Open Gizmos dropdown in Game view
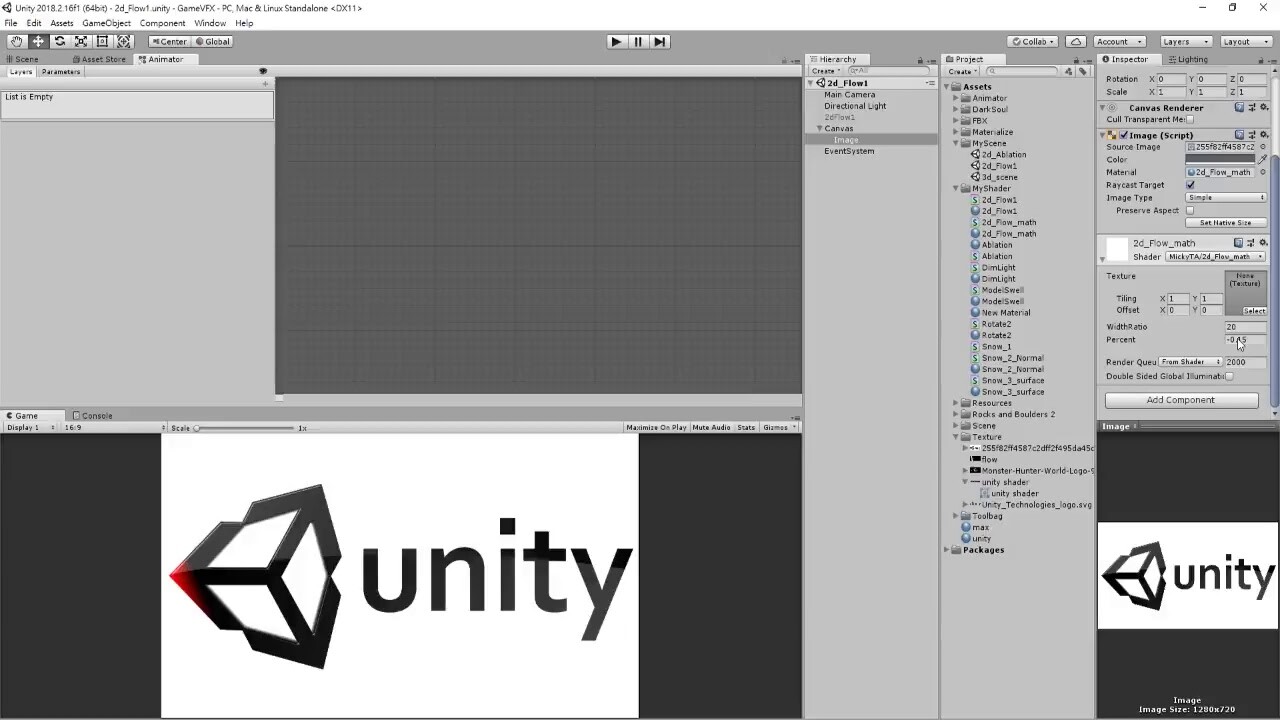 click(x=779, y=427)
